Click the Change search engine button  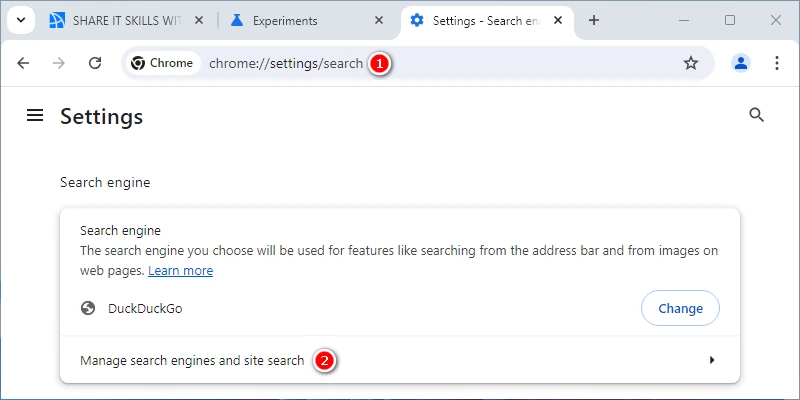(x=680, y=308)
